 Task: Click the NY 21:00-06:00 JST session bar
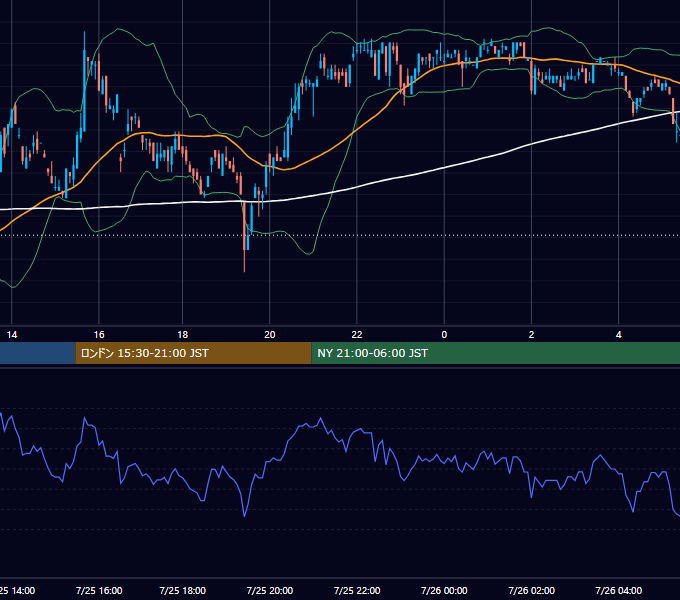[496, 353]
